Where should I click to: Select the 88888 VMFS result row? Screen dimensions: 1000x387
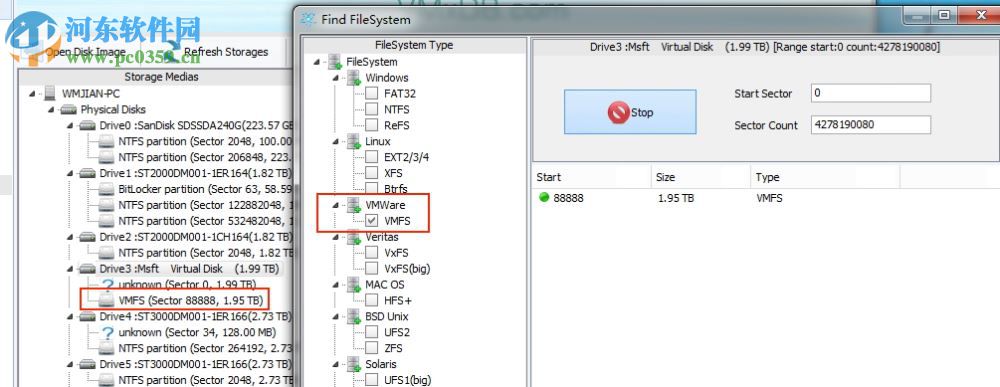click(765, 198)
